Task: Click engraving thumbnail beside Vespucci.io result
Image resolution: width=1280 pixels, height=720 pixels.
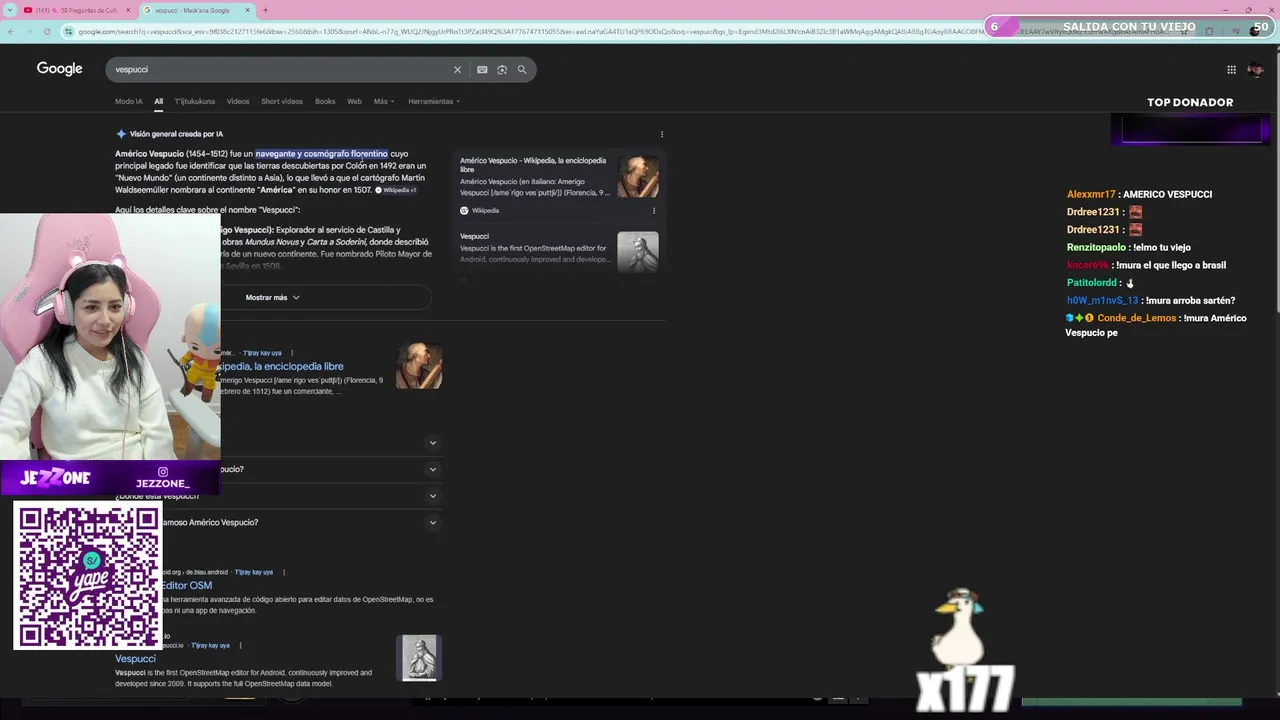Action: [x=420, y=657]
